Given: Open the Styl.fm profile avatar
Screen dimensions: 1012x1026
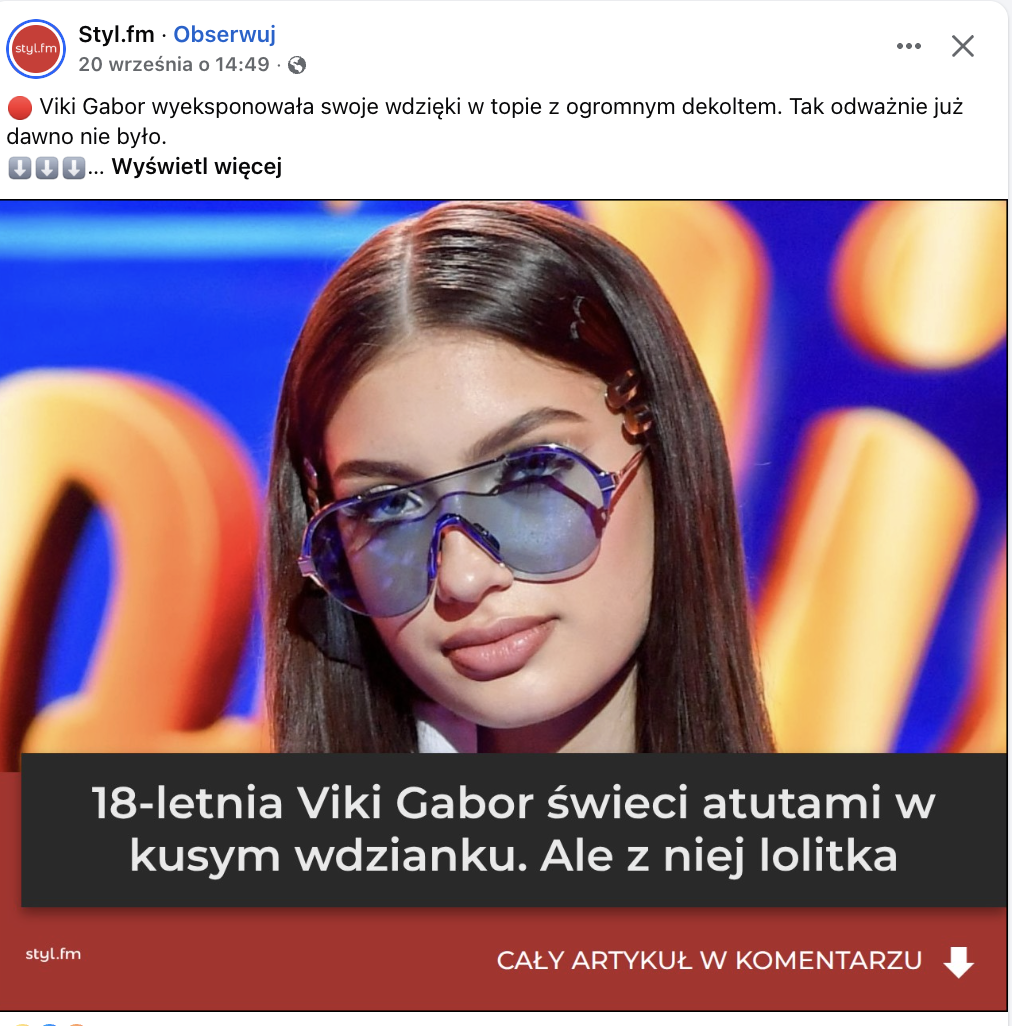Looking at the screenshot, I should 36,48.
